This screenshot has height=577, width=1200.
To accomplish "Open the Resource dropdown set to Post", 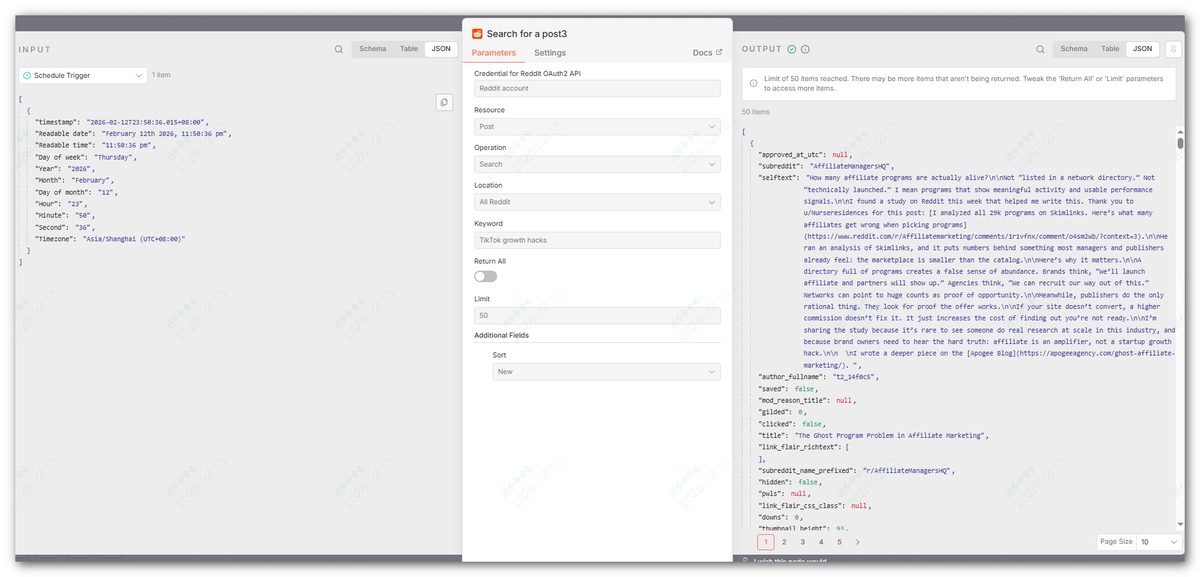I will pos(597,127).
